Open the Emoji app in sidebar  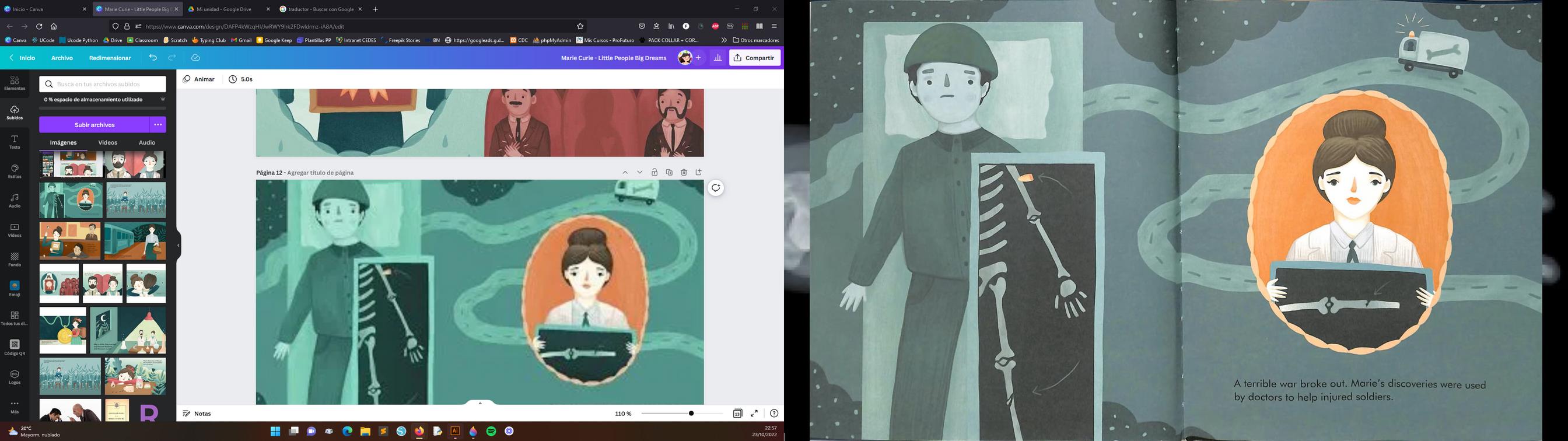coord(15,289)
